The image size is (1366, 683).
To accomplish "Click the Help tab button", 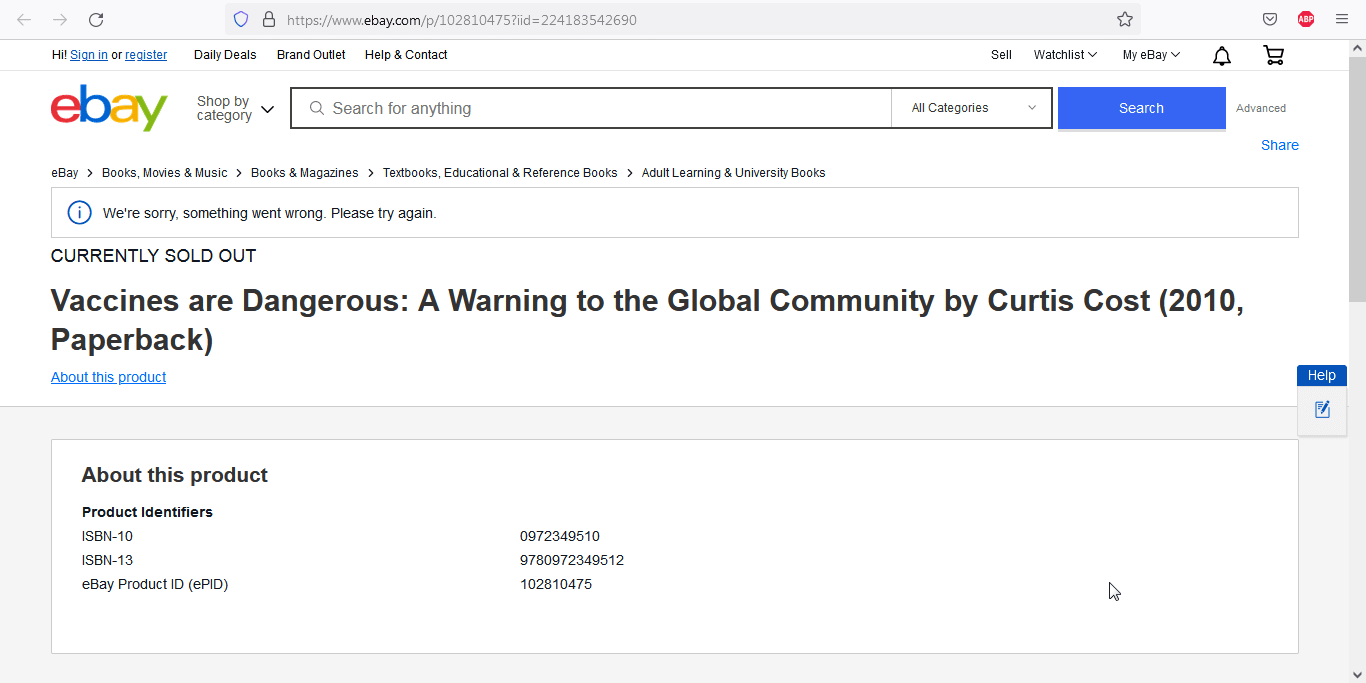I will [1322, 375].
